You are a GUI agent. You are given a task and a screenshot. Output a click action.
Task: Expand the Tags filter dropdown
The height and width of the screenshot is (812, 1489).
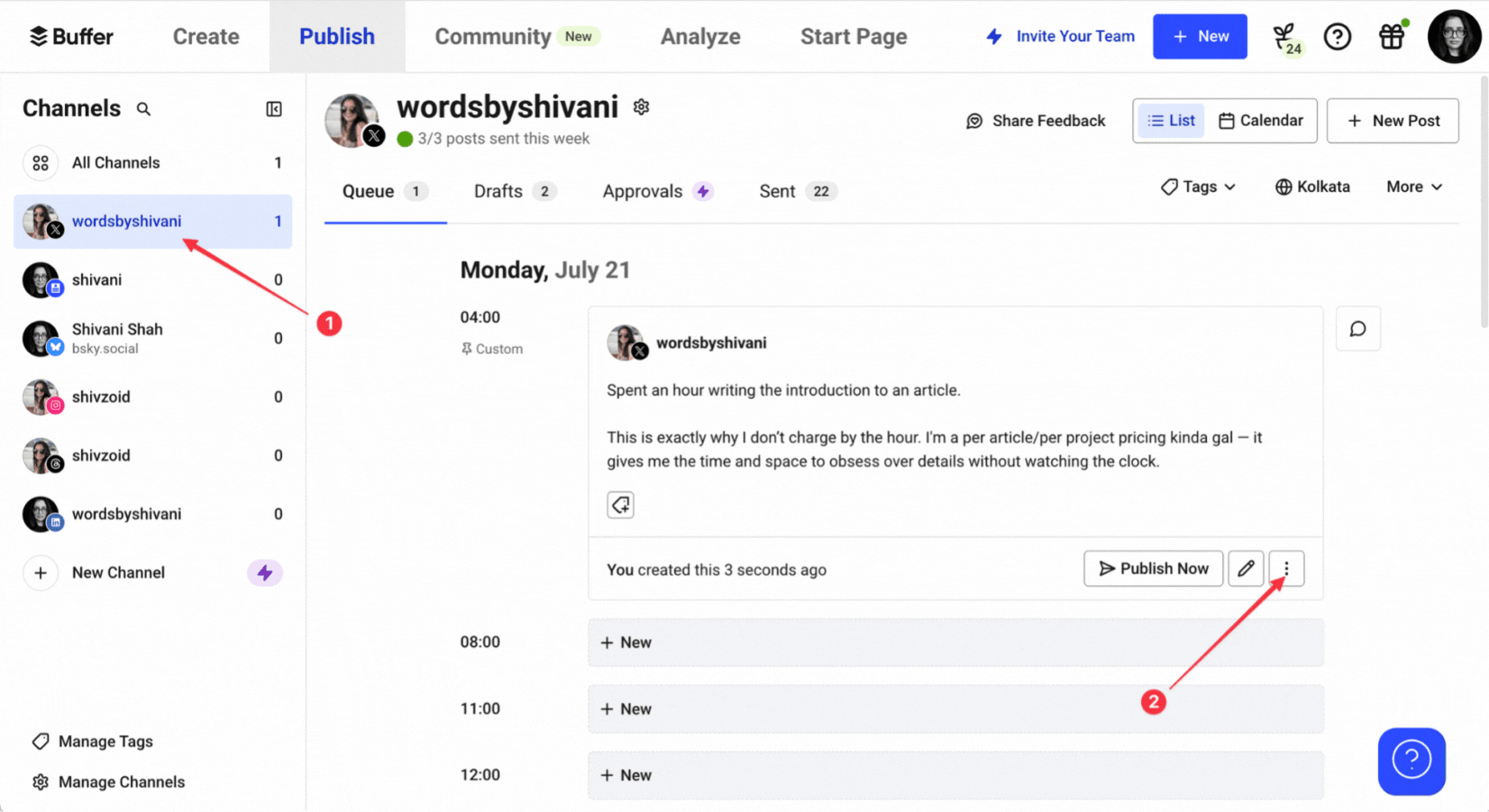[x=1198, y=187]
